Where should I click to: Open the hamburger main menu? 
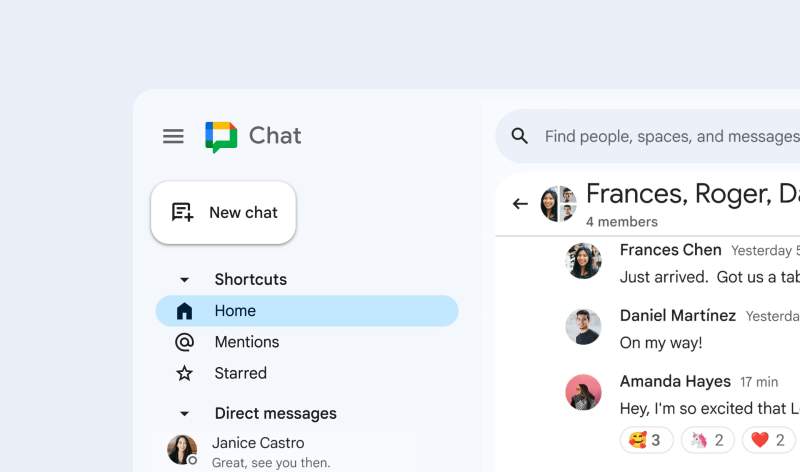173,136
